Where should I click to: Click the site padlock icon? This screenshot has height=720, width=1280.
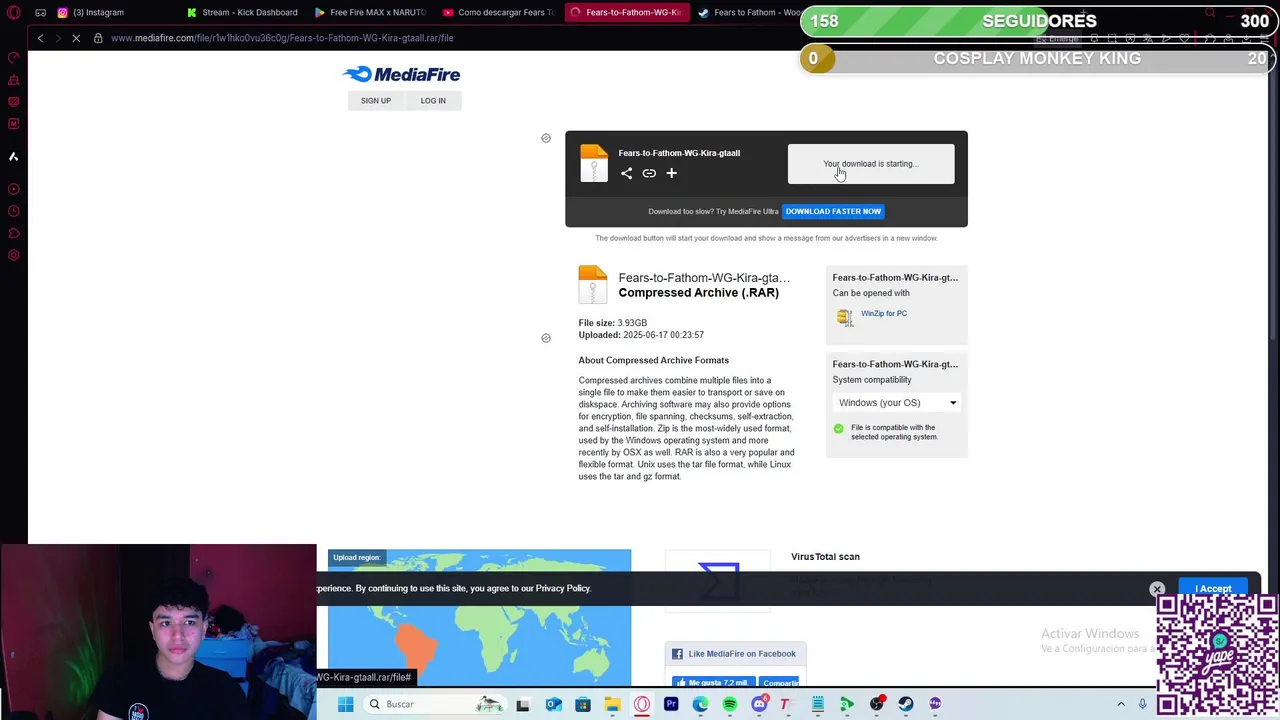98,38
